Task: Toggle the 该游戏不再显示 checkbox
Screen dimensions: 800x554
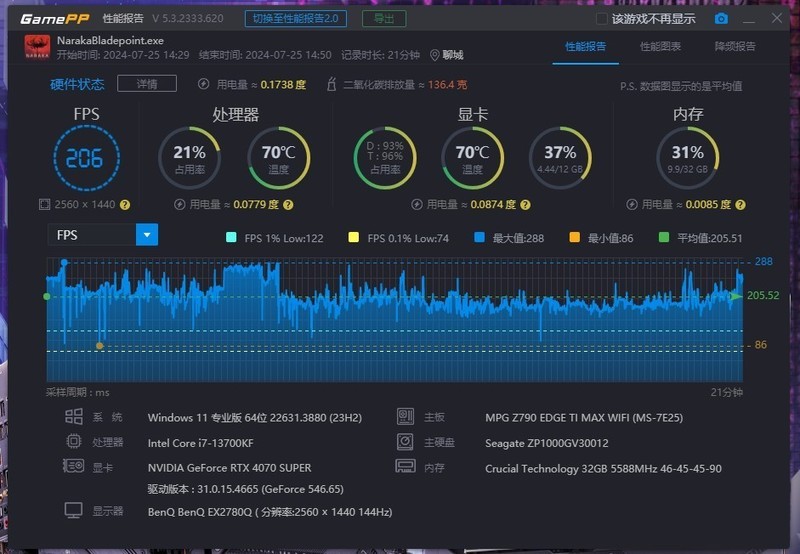Action: click(602, 19)
